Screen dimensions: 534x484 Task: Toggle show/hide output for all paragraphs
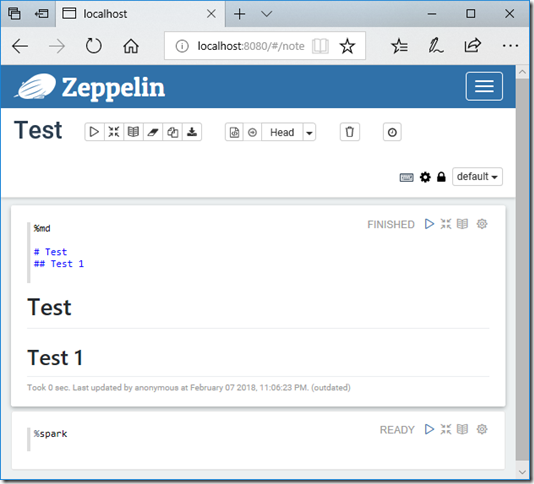point(133,132)
